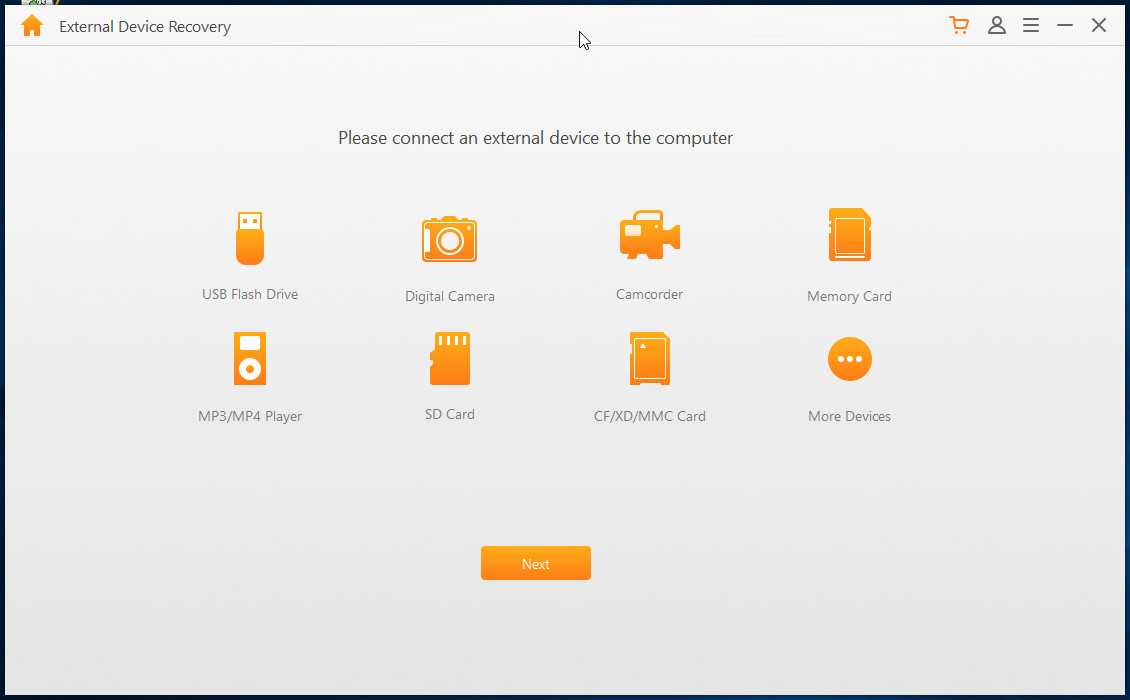Pick the CF/XD/MMC Card icon
Viewport: 1130px width, 700px height.
[649, 359]
